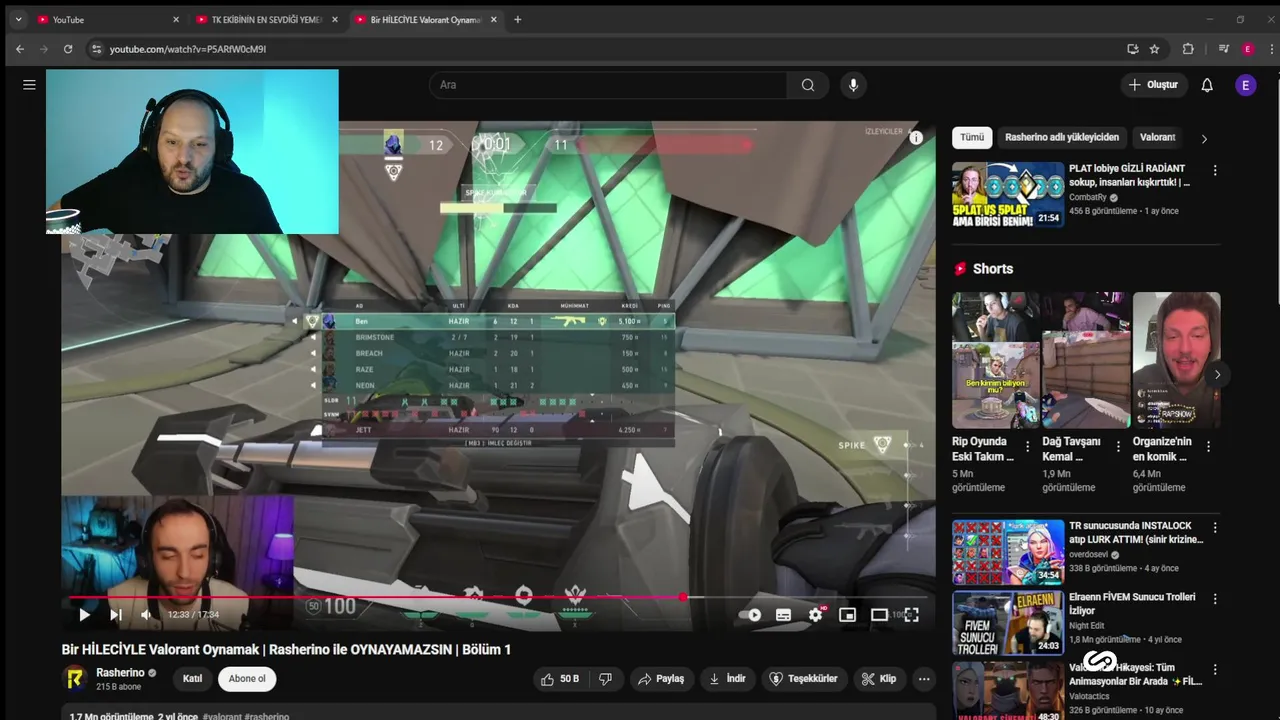The height and width of the screenshot is (720, 1280).
Task: Show more Shorts with the next arrow
Action: (x=1217, y=375)
